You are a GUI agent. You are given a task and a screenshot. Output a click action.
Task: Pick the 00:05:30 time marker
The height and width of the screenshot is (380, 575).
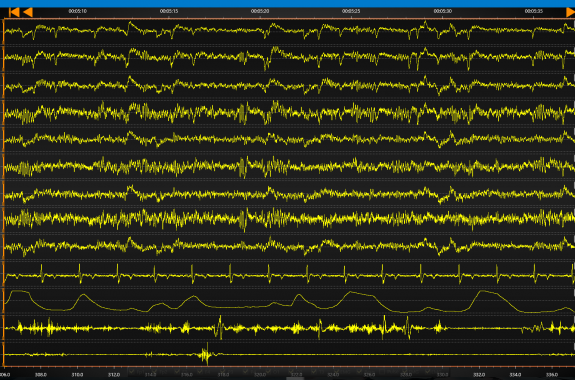(443, 11)
